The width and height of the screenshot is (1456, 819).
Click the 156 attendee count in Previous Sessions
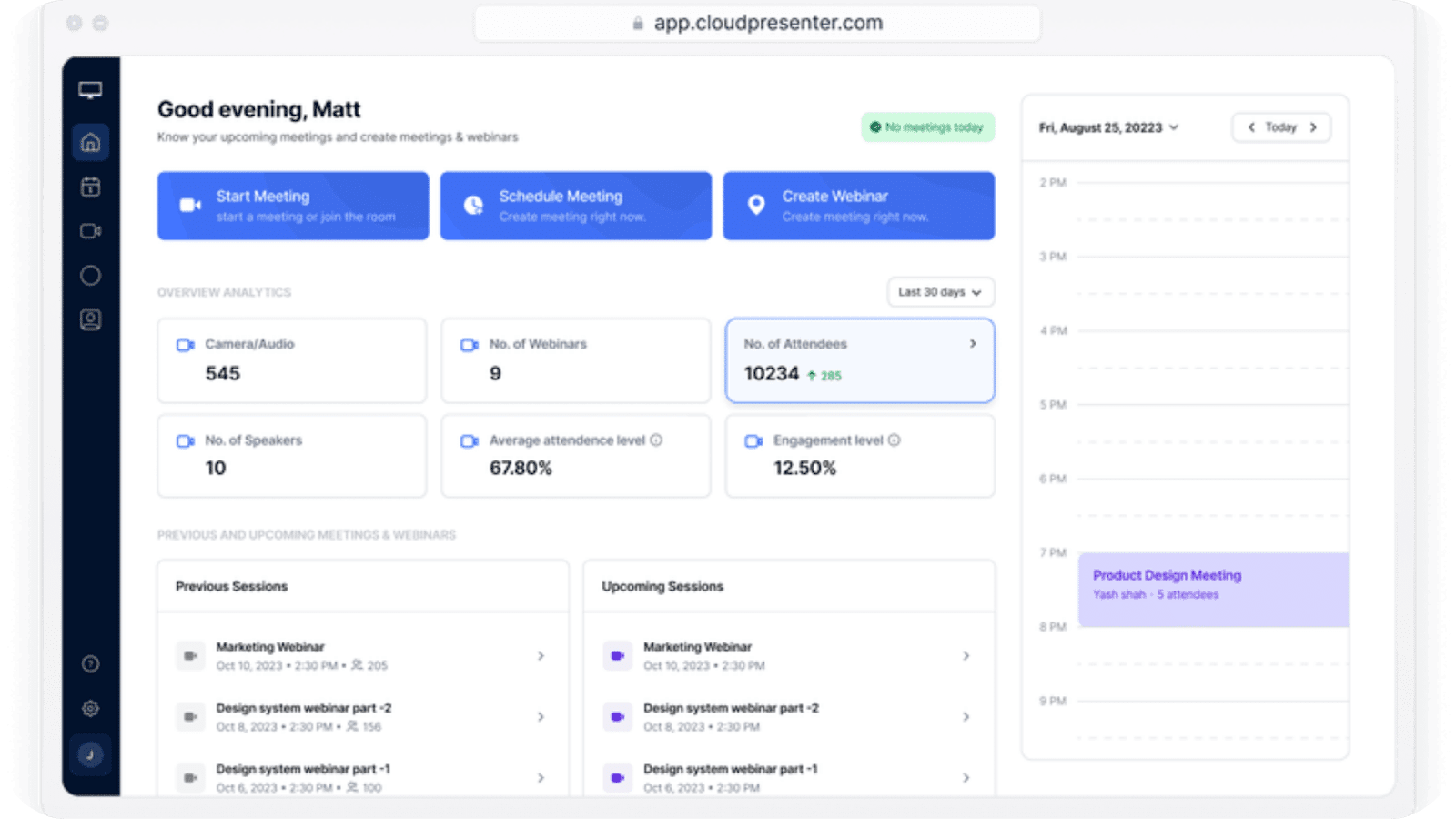point(371,727)
